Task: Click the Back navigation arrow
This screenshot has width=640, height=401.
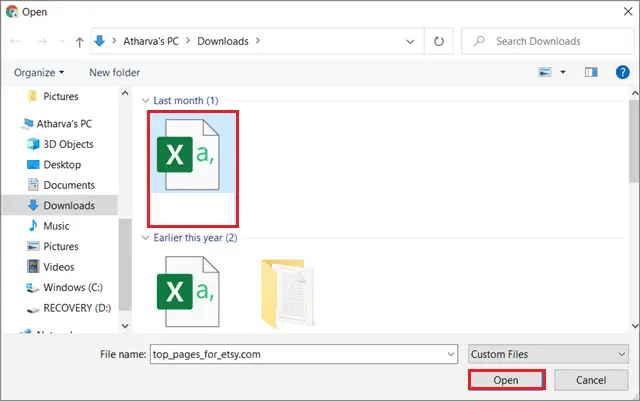Action: pyautogui.click(x=16, y=41)
